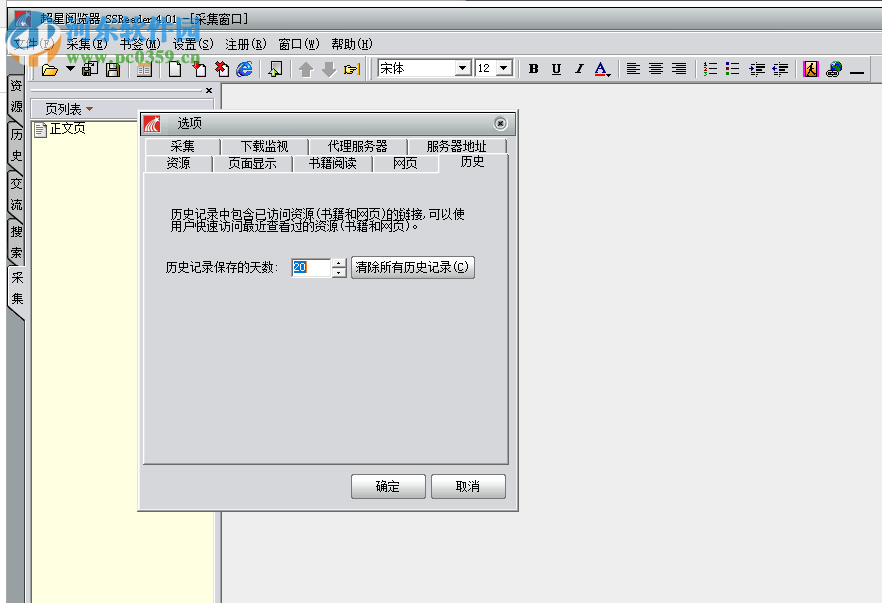Close the 选项 dialog
Viewport: 882px width, 603px height.
point(500,123)
